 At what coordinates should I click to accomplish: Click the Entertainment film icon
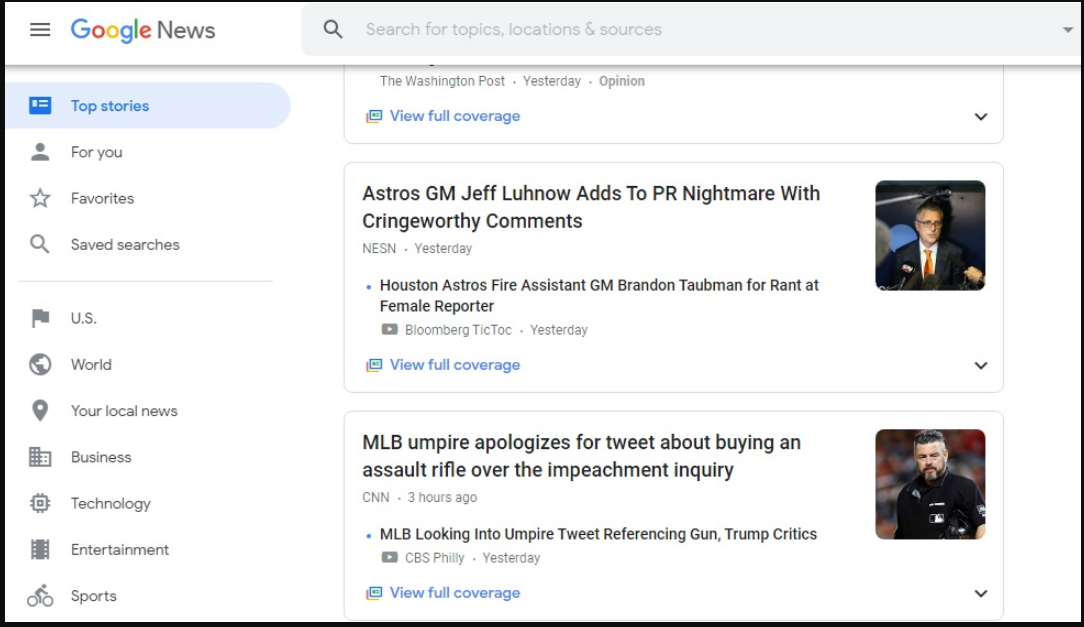tap(40, 550)
